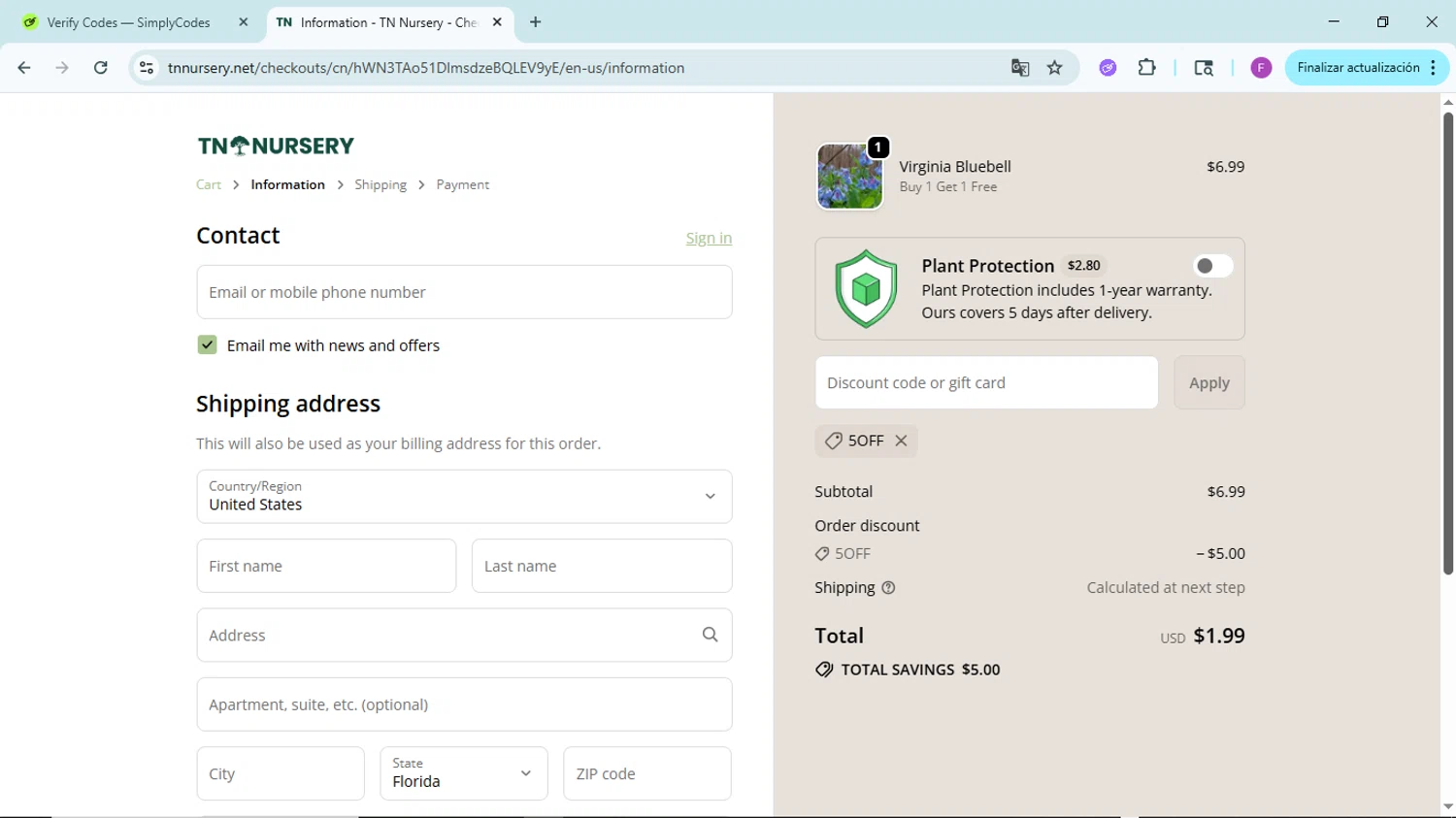The width and height of the screenshot is (1456, 818).
Task: Remove the 5OFF discount code tag
Action: (901, 441)
